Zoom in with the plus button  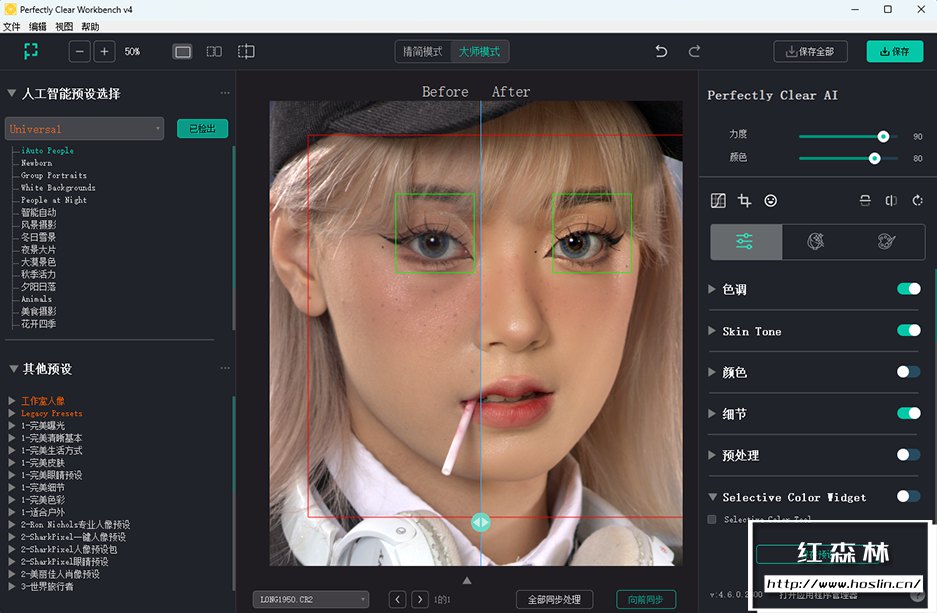coord(104,51)
